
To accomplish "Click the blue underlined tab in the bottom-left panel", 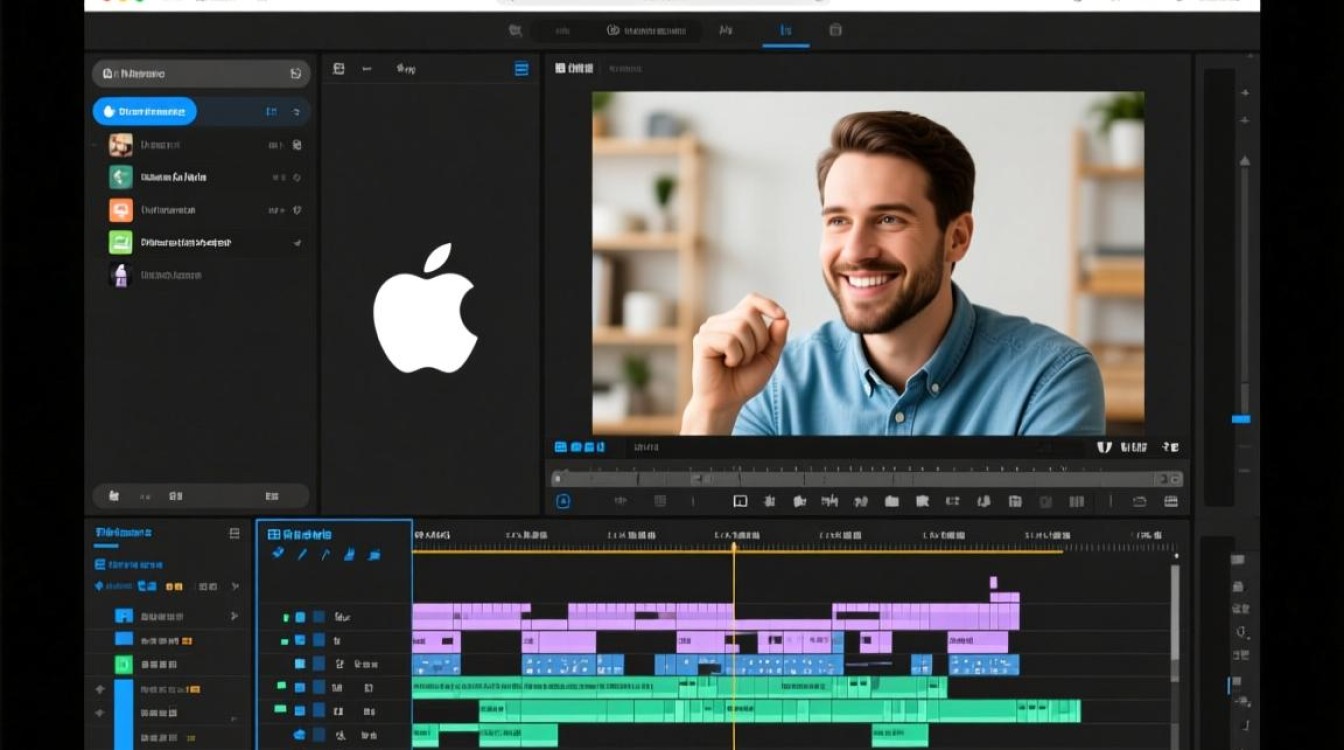I will (123, 534).
